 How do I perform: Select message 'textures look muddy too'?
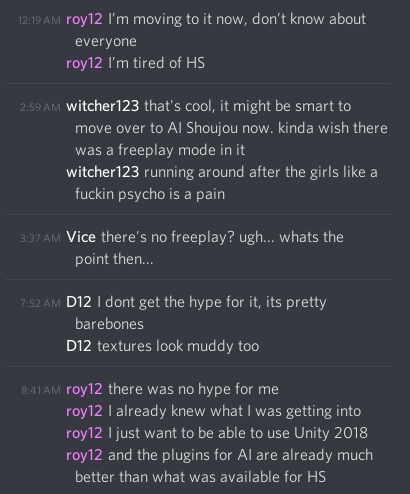[178, 346]
